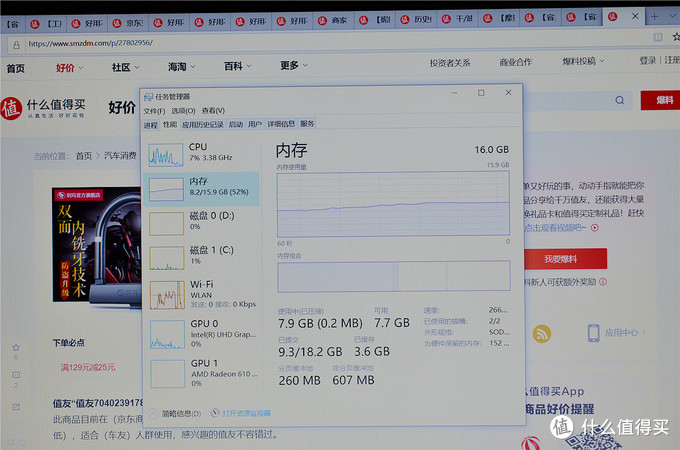The width and height of the screenshot is (680, 450).
Task: Click the play icon after 点击观看视频吧~
Action: (x=595, y=228)
